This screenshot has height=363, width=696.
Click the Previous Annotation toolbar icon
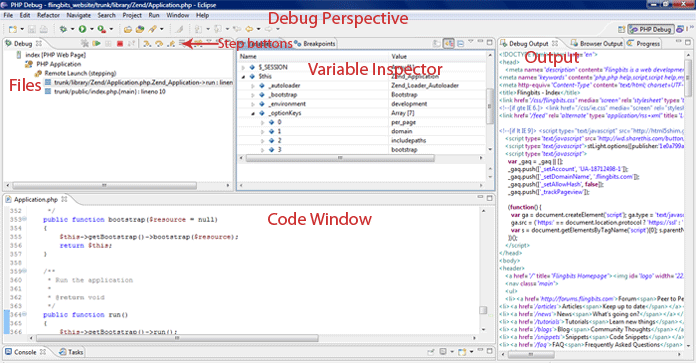click(x=218, y=29)
